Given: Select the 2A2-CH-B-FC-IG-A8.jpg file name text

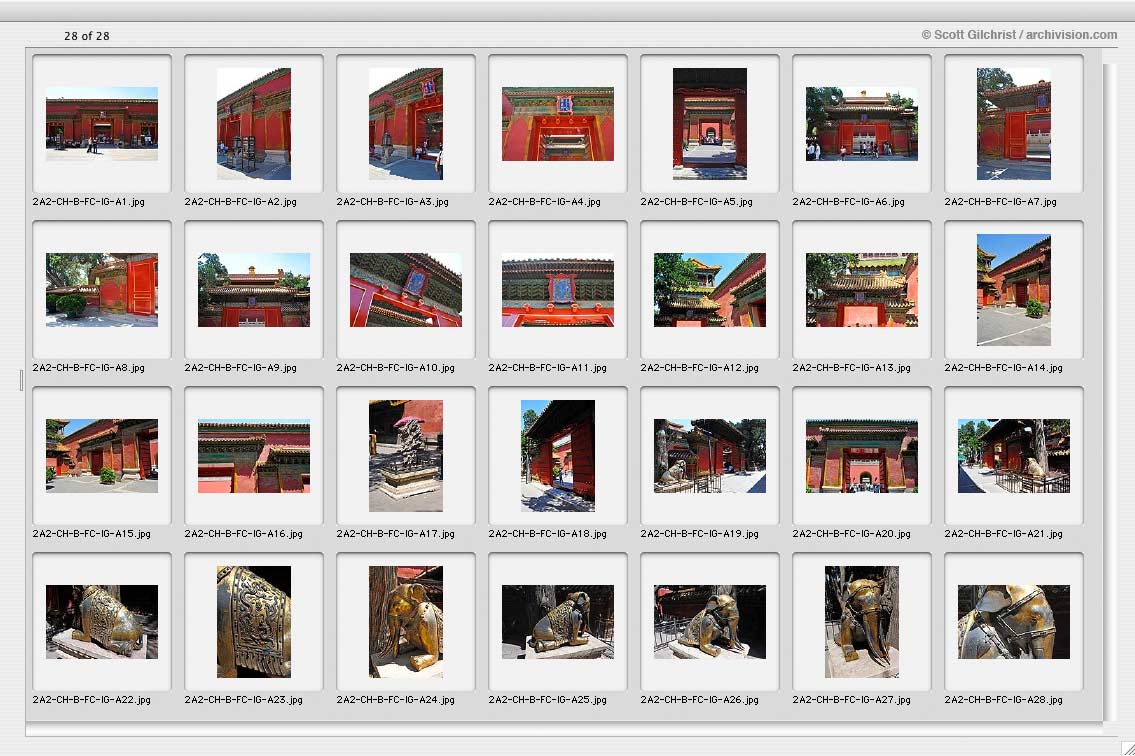Looking at the screenshot, I should click(x=88, y=368).
